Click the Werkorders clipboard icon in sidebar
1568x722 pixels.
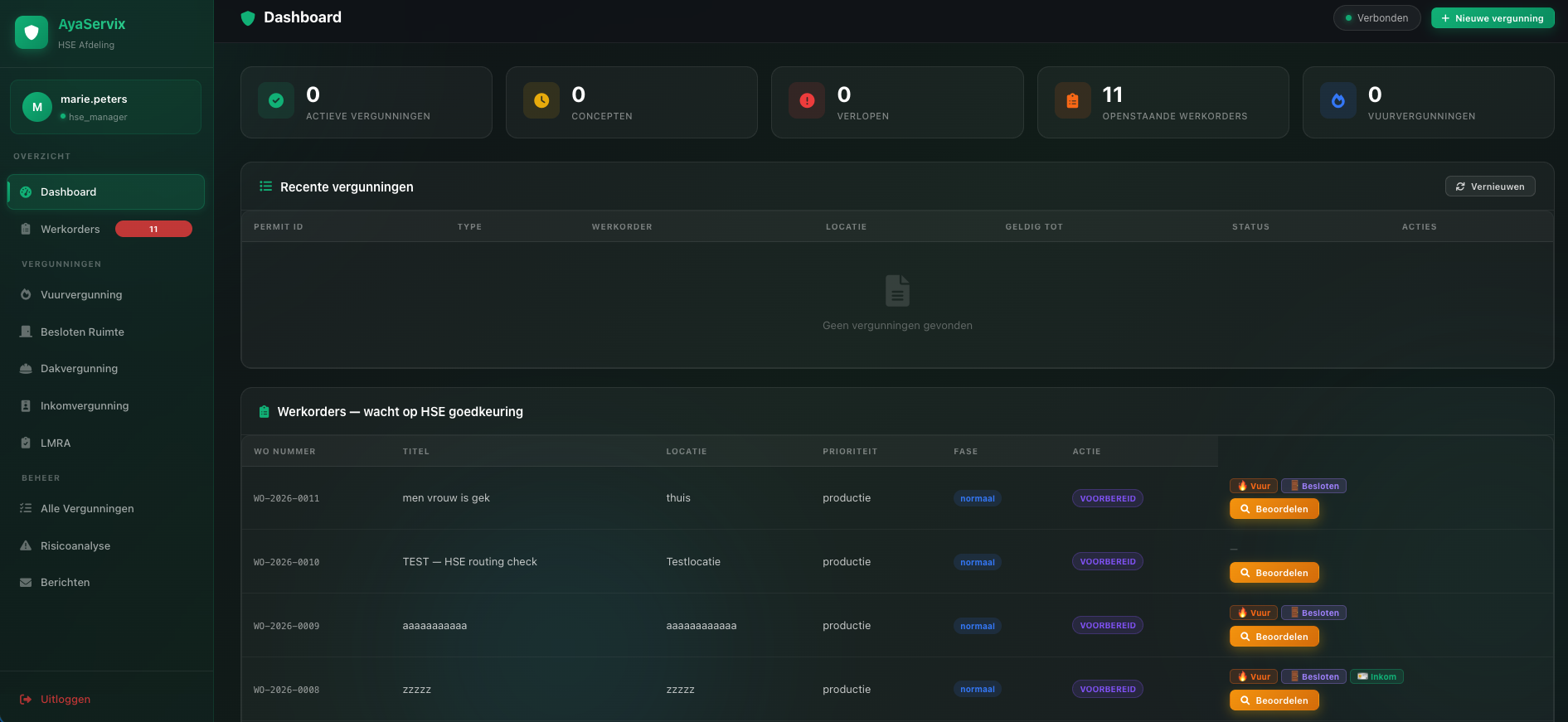point(26,230)
